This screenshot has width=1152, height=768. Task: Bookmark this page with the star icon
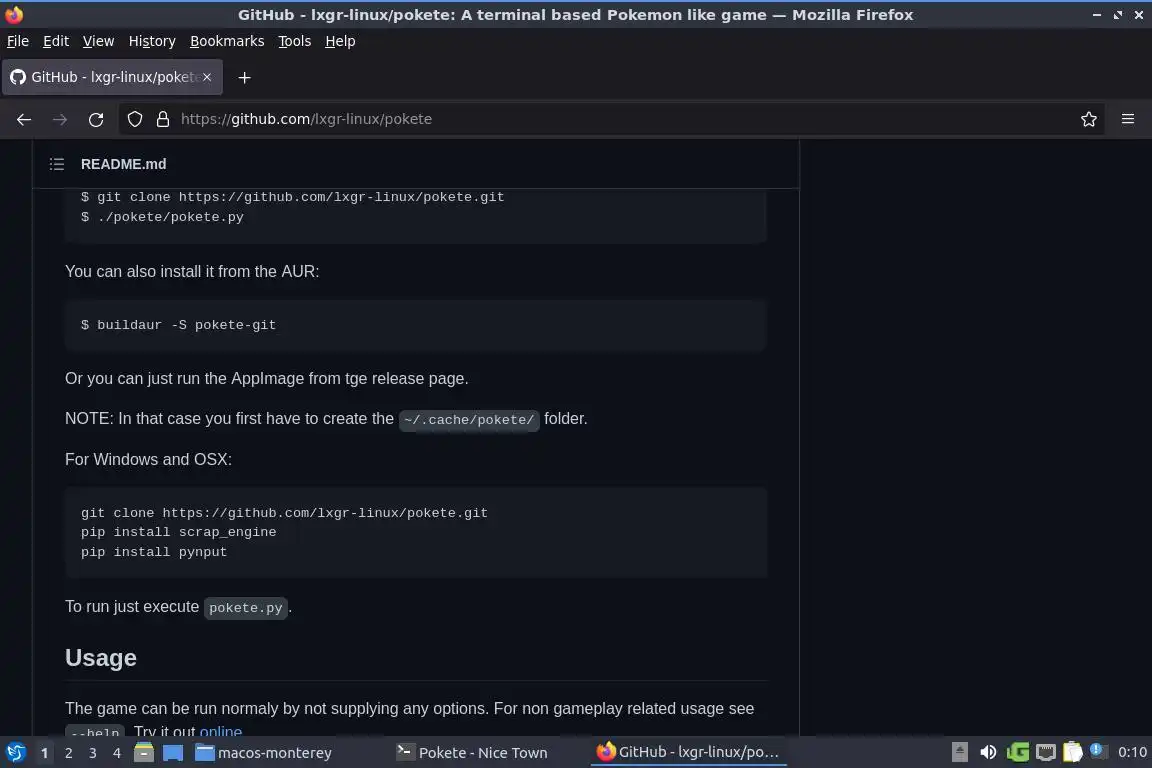tap(1089, 119)
